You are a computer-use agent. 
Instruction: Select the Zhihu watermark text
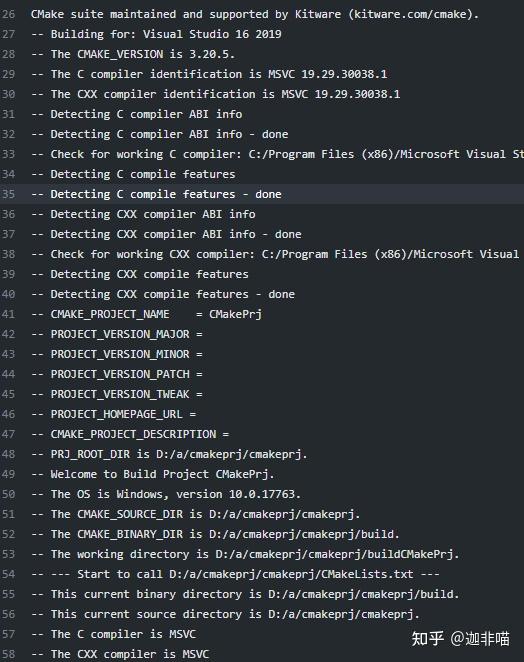click(x=461, y=638)
